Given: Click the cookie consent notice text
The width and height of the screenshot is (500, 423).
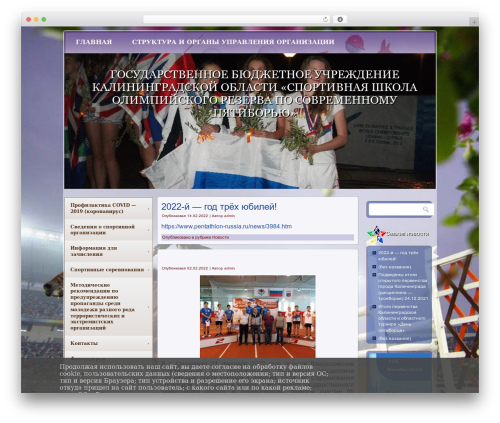Looking at the screenshot, I should 193,377.
